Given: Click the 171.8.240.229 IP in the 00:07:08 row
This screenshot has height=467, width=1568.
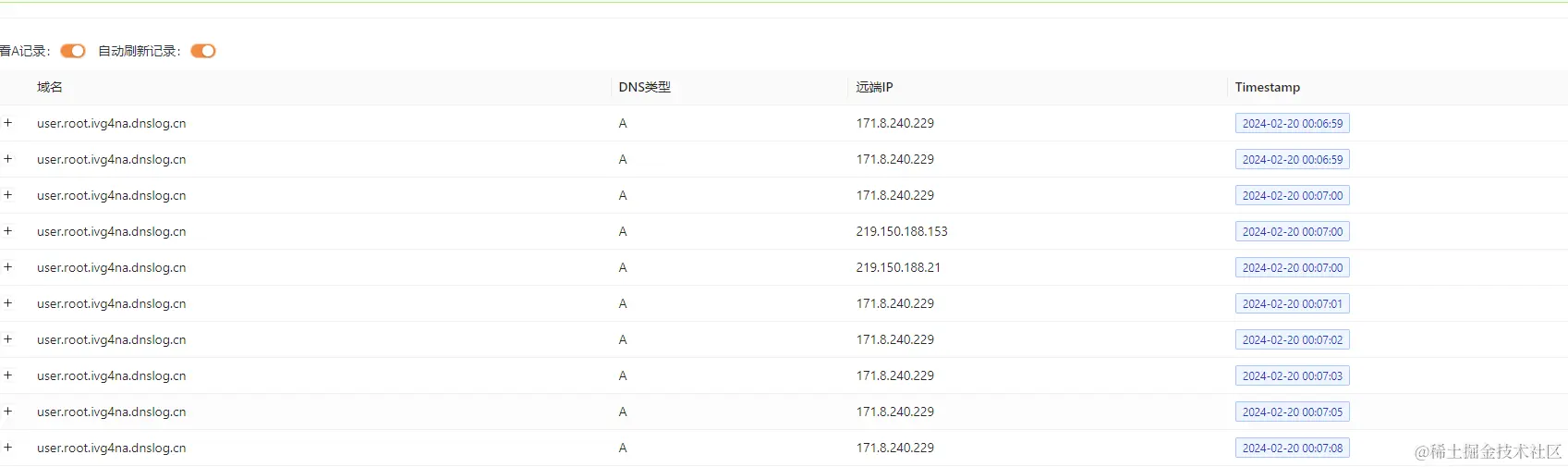Looking at the screenshot, I should tap(895, 448).
